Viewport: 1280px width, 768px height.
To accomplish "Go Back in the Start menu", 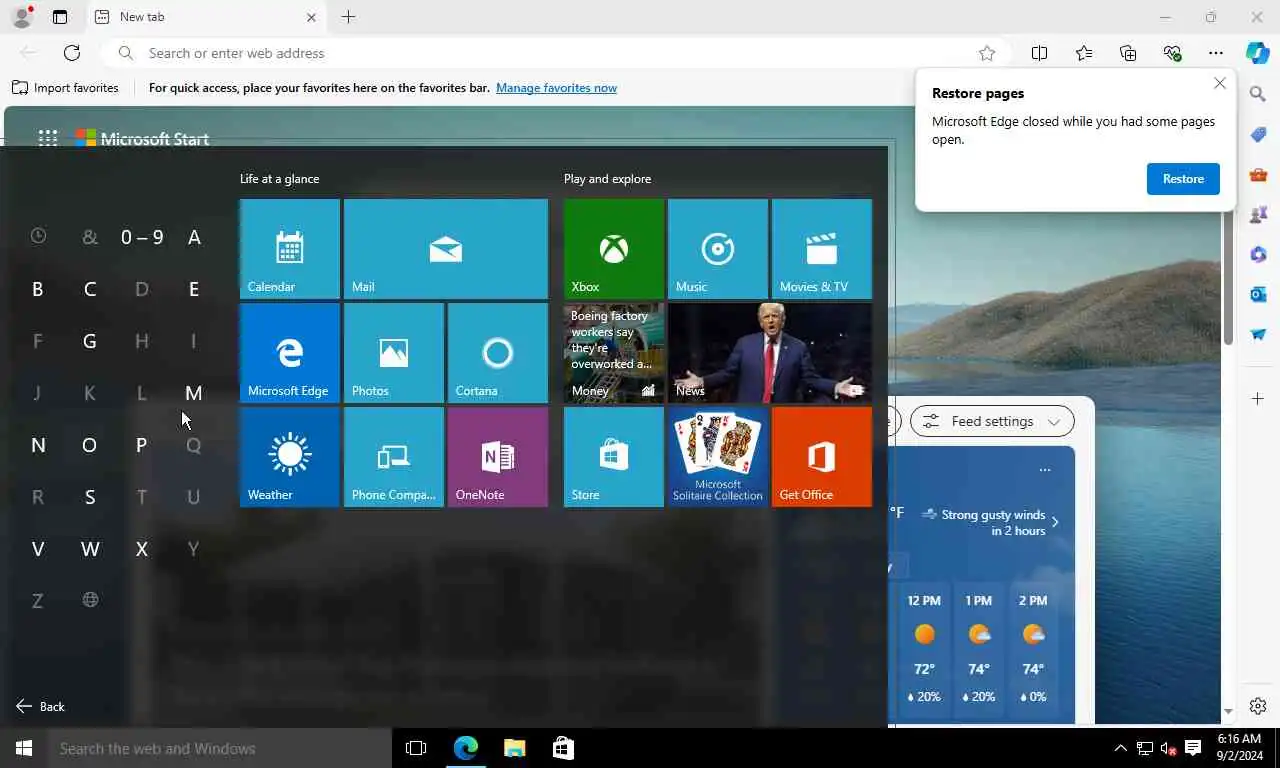I will point(40,706).
